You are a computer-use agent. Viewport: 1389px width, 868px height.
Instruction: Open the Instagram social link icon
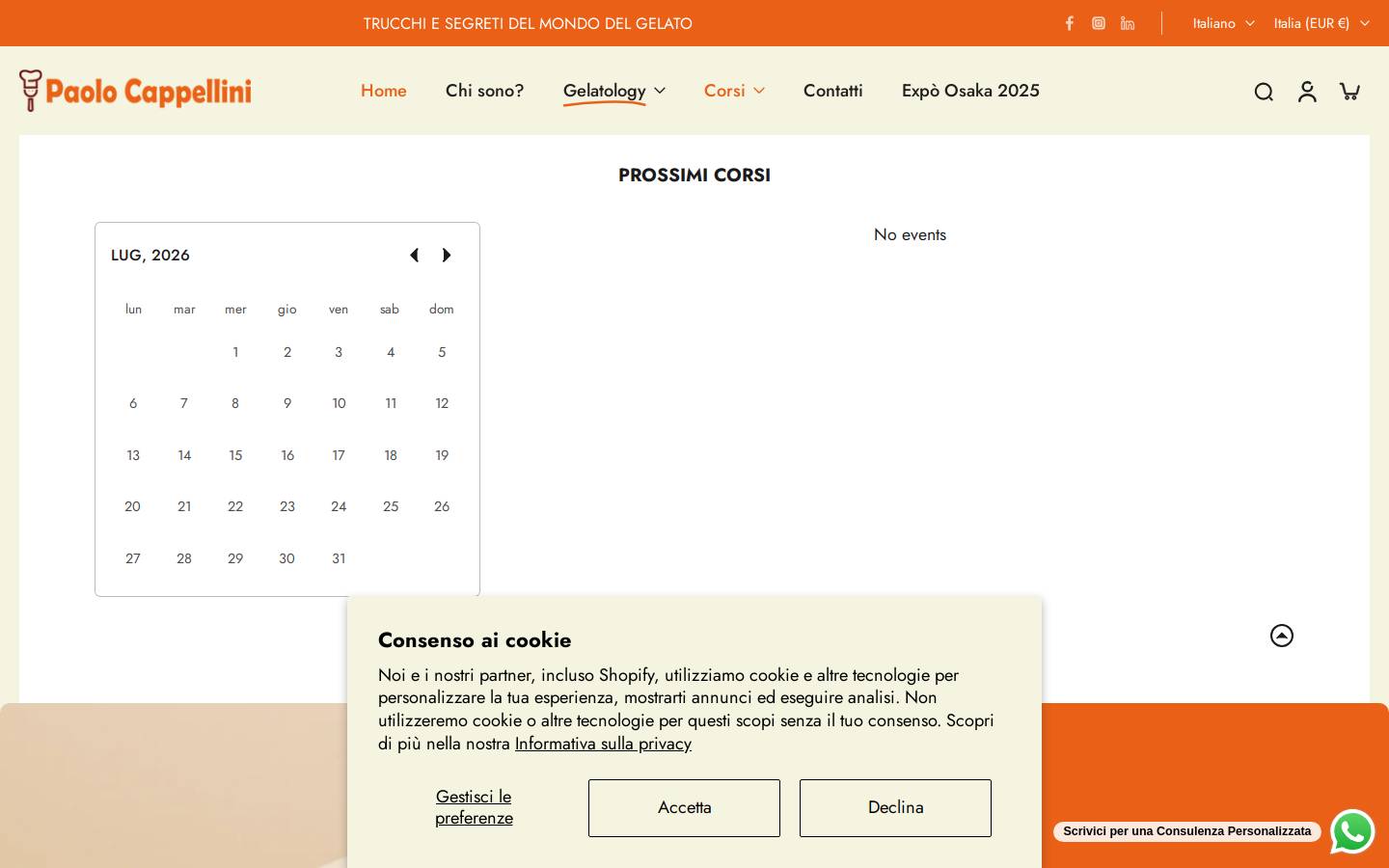pyautogui.click(x=1099, y=23)
